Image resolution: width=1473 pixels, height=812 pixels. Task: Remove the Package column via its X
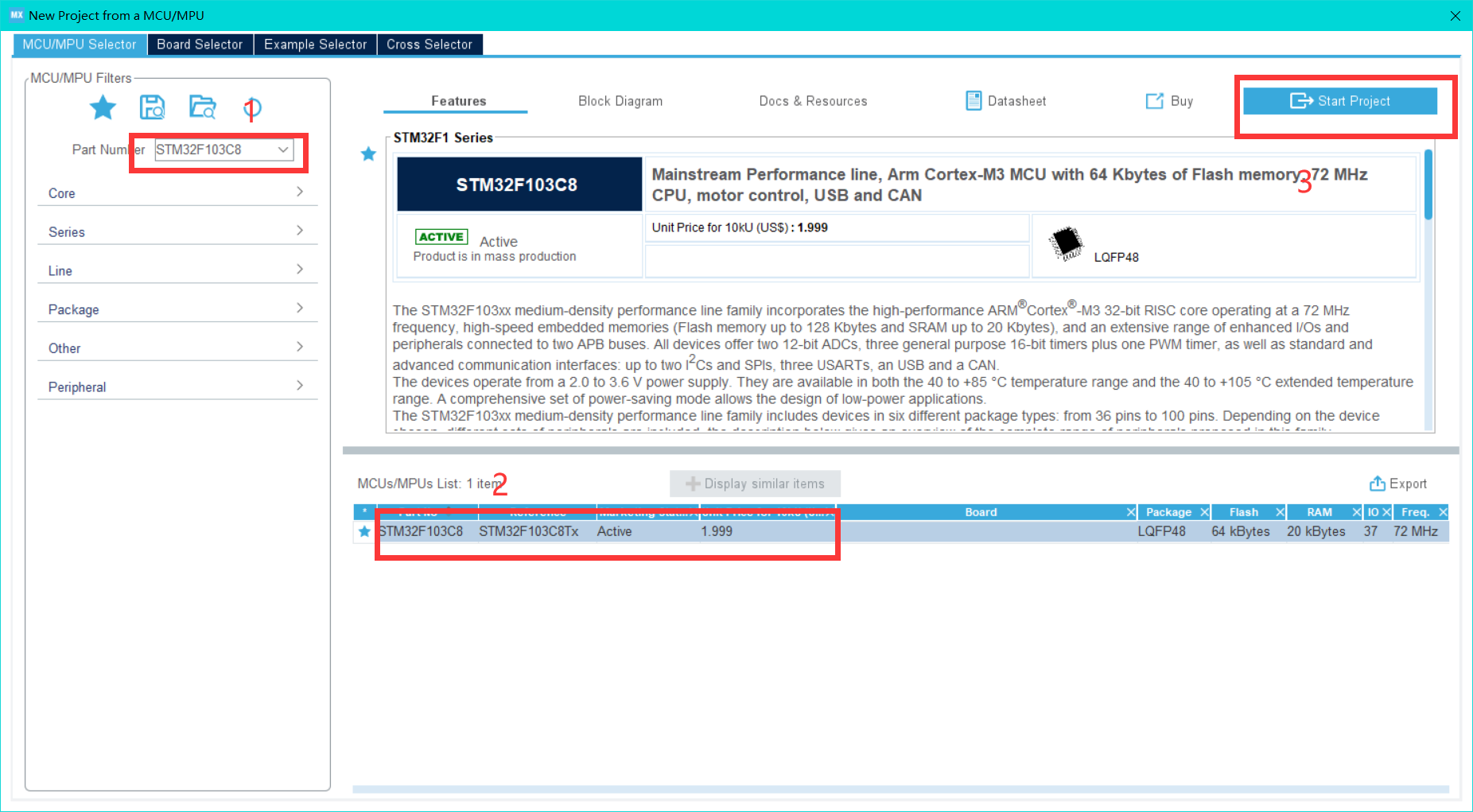click(1204, 512)
